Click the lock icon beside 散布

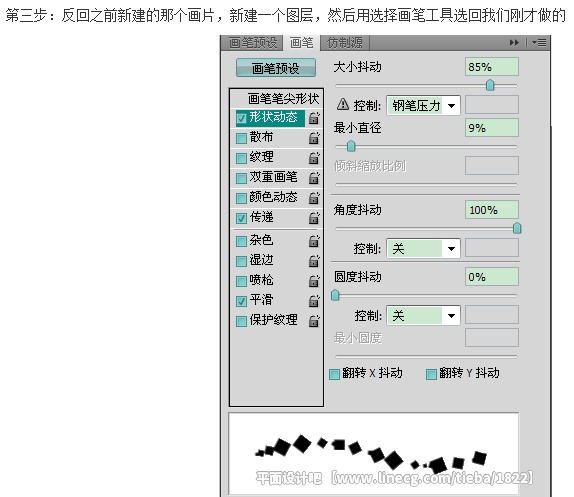314,138
